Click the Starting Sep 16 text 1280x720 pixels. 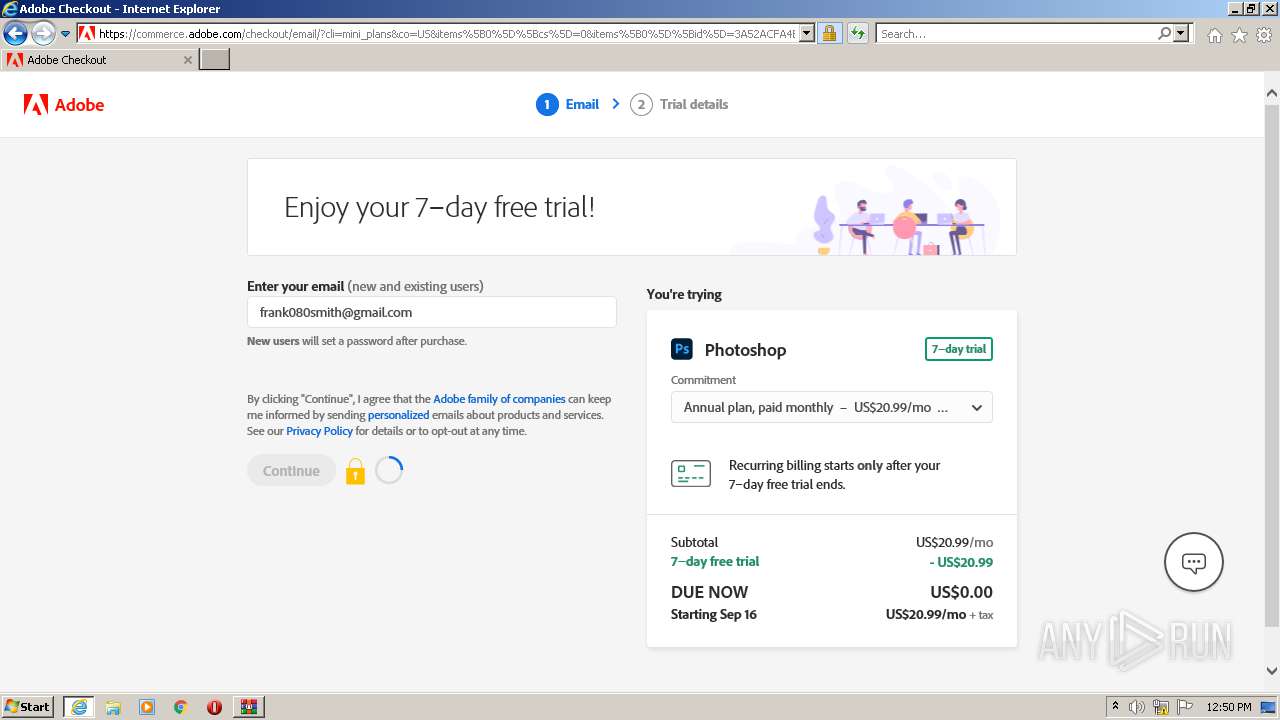pos(714,614)
